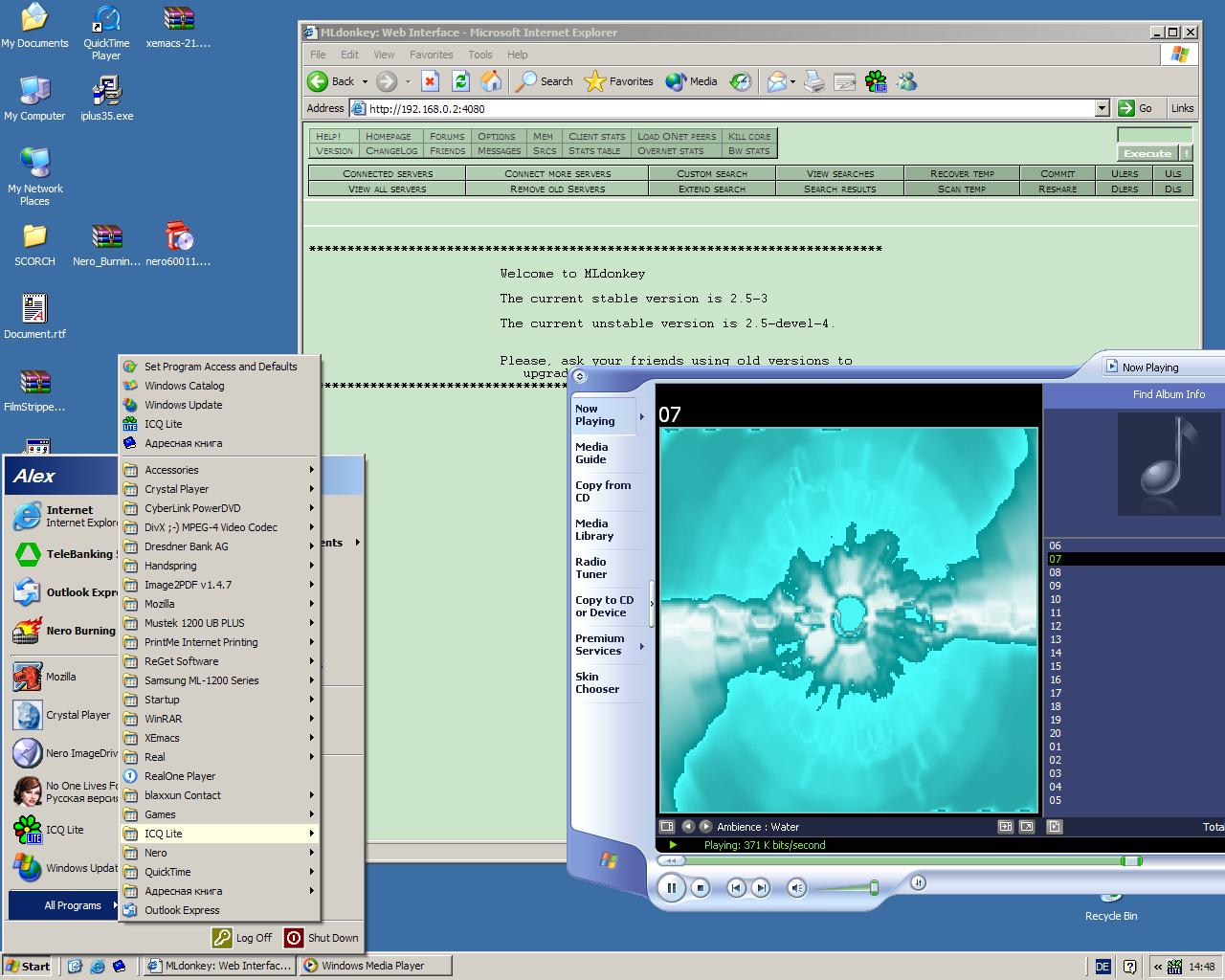This screenshot has height=980, width=1225.
Task: Click the Go button in IE
Action: coord(1137,108)
